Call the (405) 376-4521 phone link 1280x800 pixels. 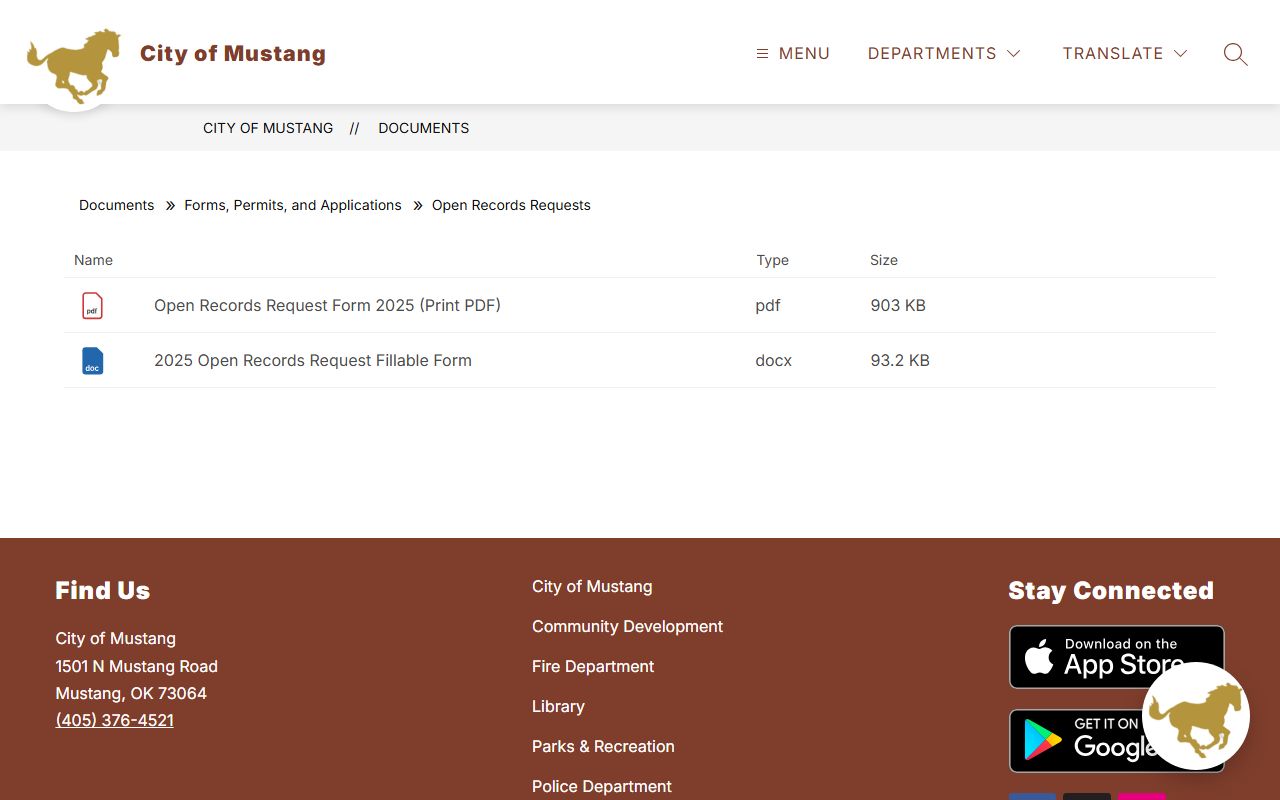(x=114, y=720)
